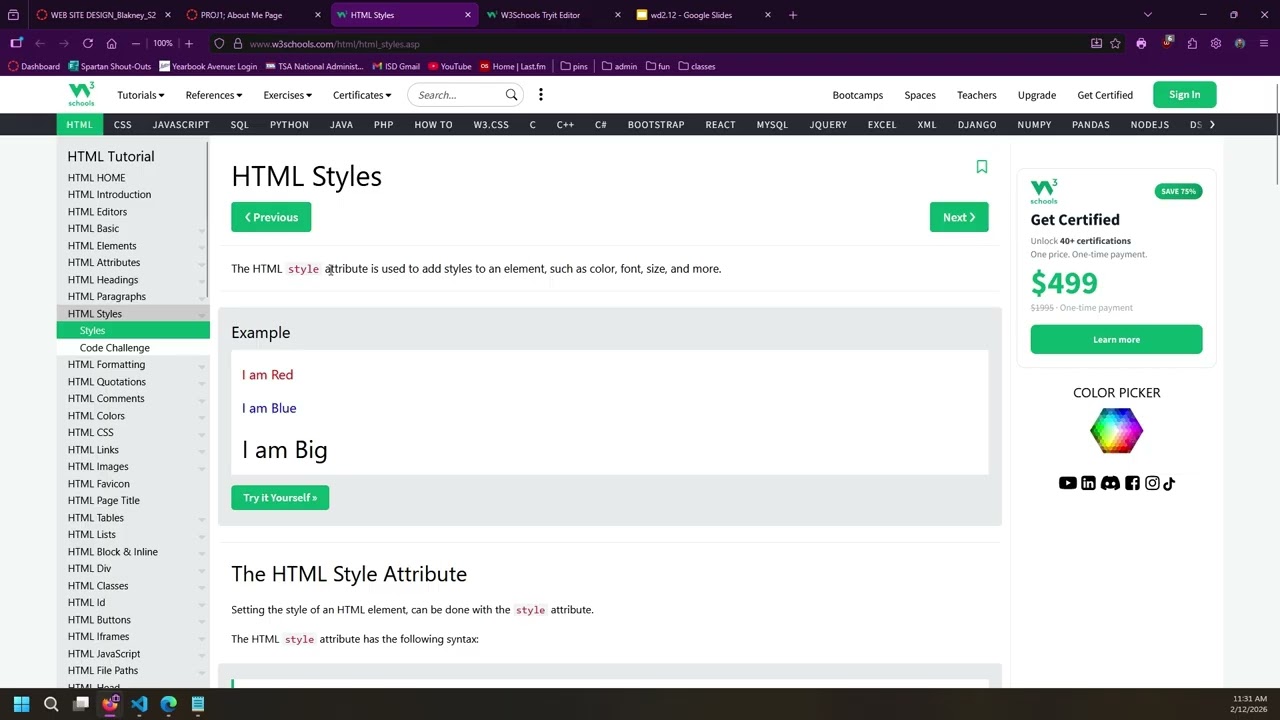
Task: Go to the browser home page icon
Action: (x=111, y=44)
